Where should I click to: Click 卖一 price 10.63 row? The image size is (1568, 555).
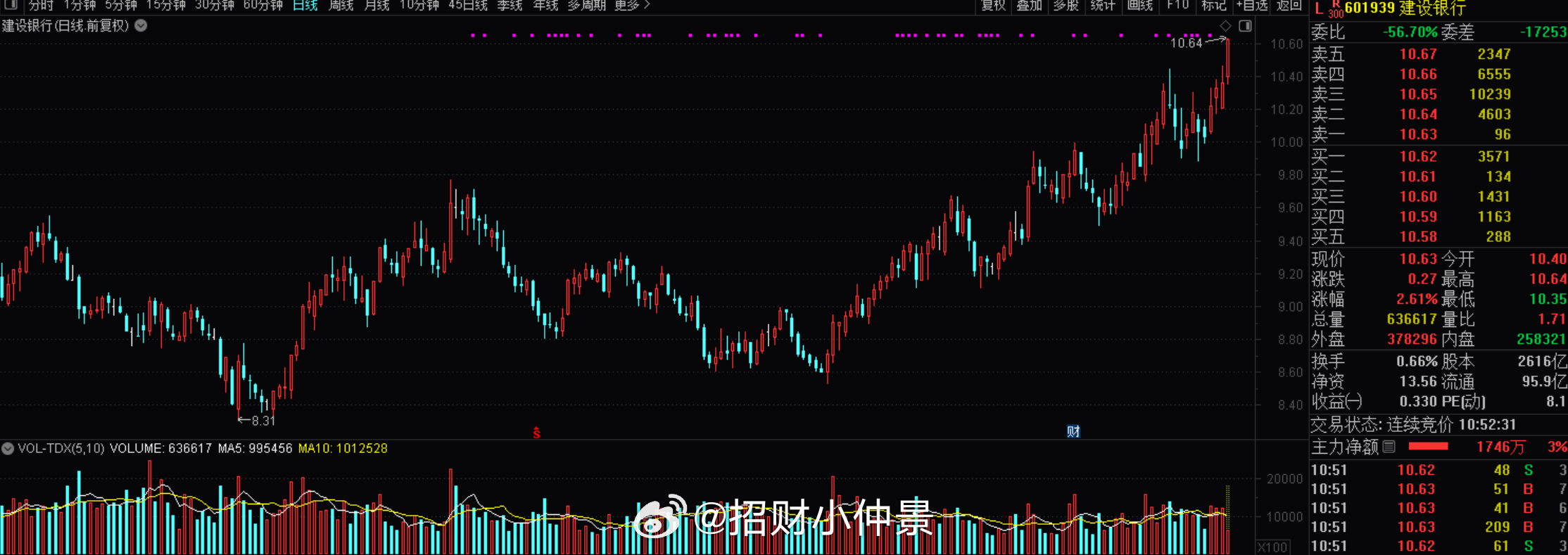[x=1438, y=134]
